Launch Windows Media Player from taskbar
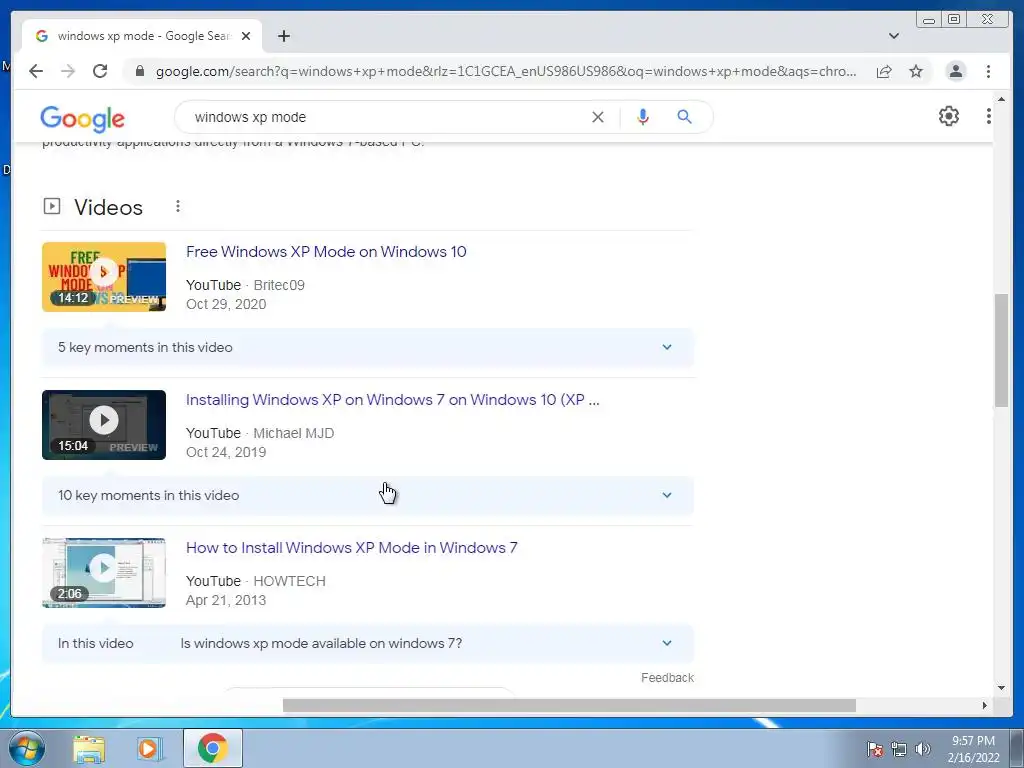The height and width of the screenshot is (768, 1024). (x=148, y=749)
